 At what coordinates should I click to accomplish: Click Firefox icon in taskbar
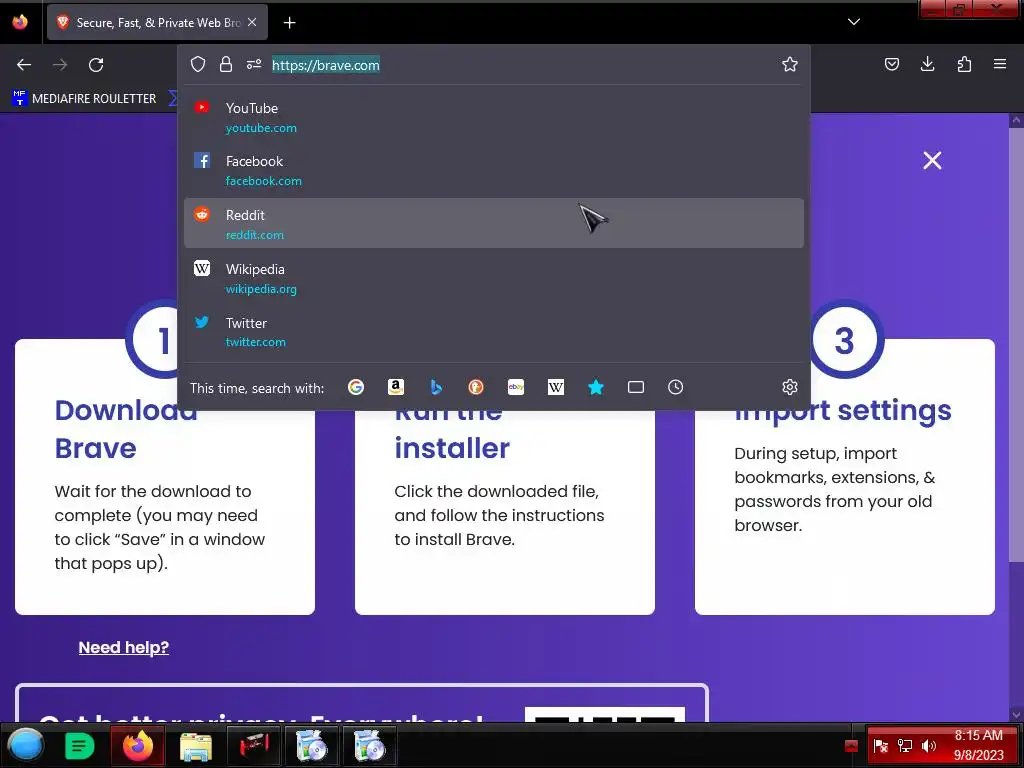point(137,746)
